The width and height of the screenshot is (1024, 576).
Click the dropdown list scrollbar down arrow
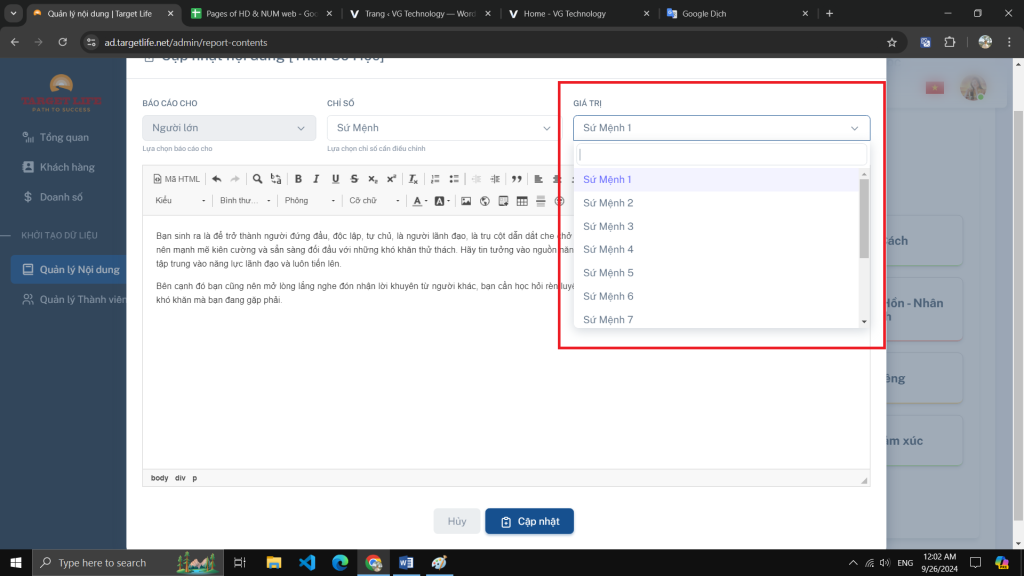[x=864, y=321]
